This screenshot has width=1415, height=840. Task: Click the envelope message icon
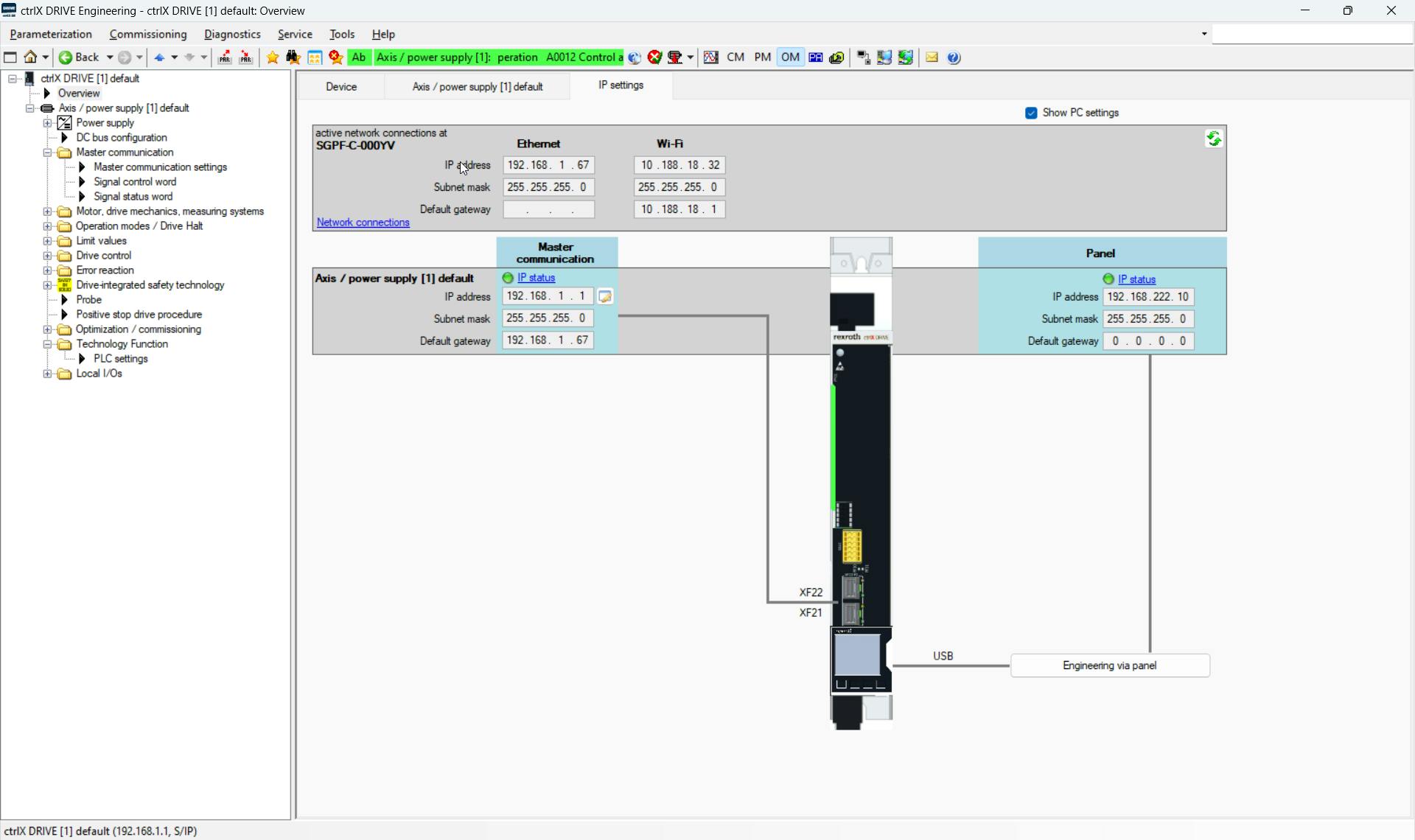[x=932, y=57]
